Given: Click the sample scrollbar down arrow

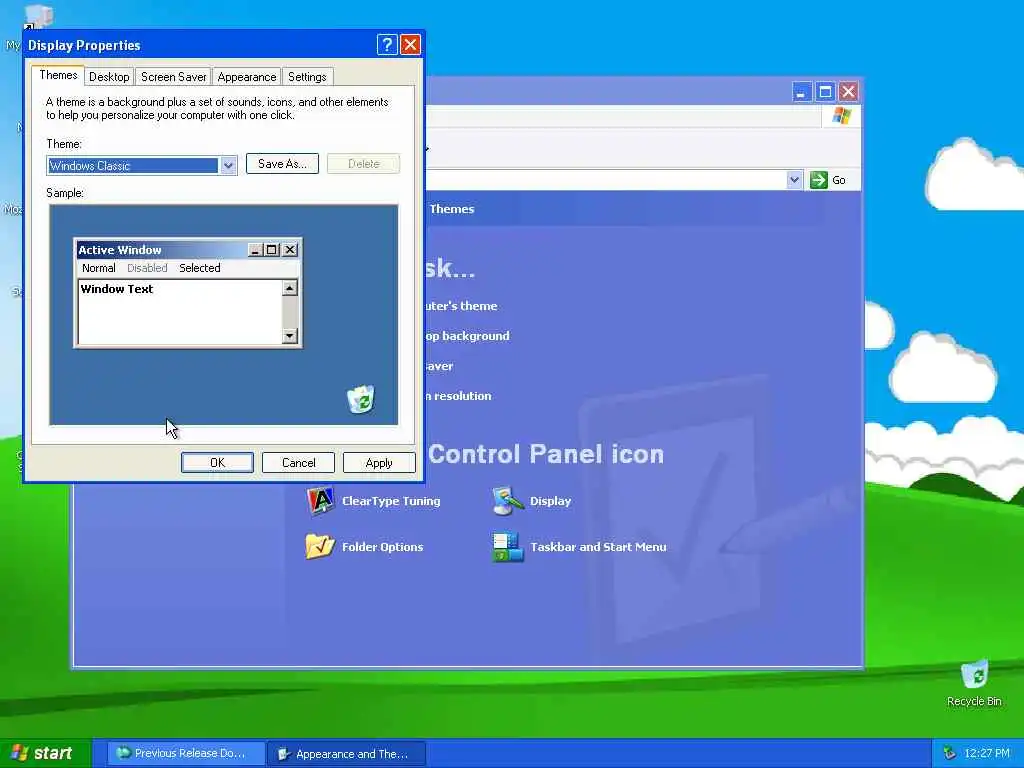Looking at the screenshot, I should pos(290,336).
